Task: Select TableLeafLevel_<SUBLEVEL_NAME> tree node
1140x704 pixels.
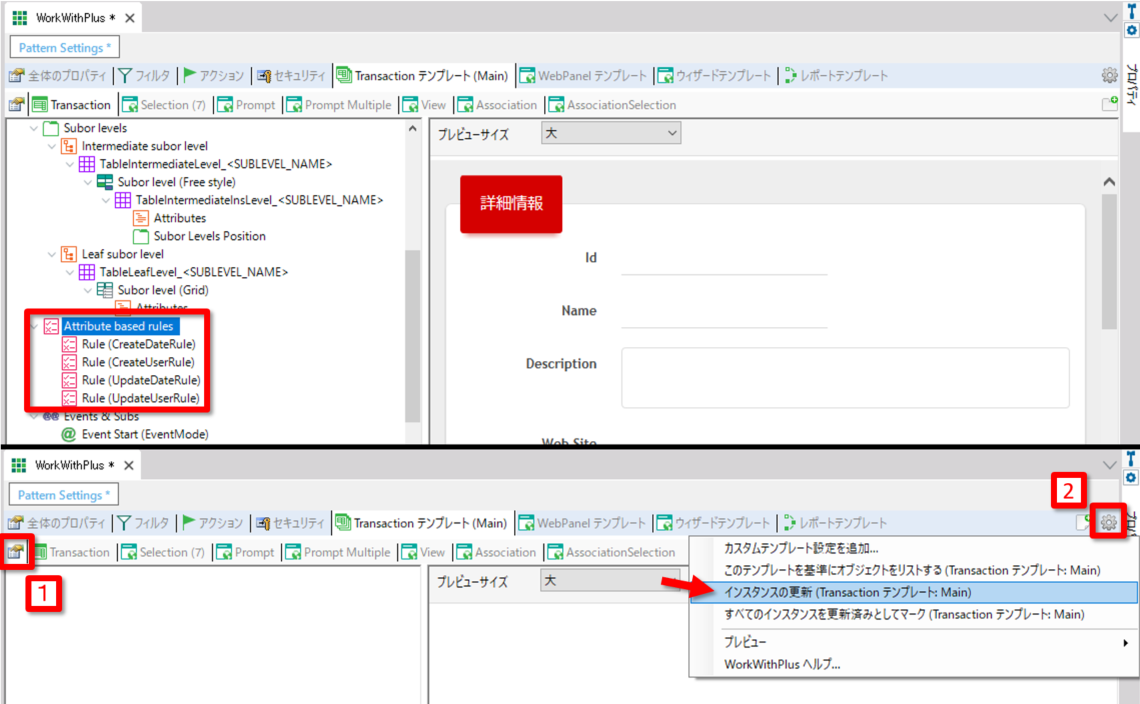Action: point(193,272)
